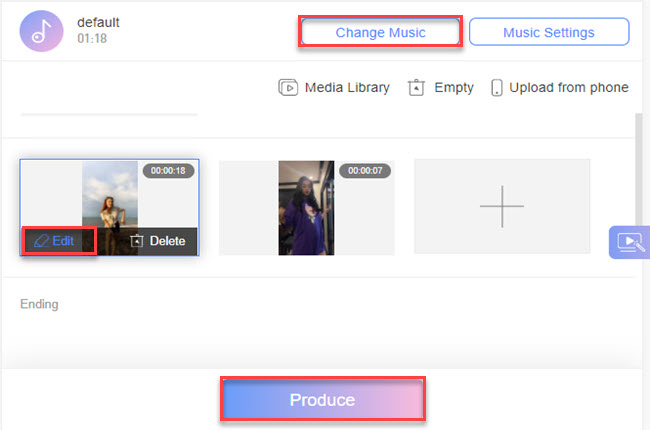Select the first beach video clip thumbnail
Image resolution: width=650 pixels, height=430 pixels.
coord(109,195)
